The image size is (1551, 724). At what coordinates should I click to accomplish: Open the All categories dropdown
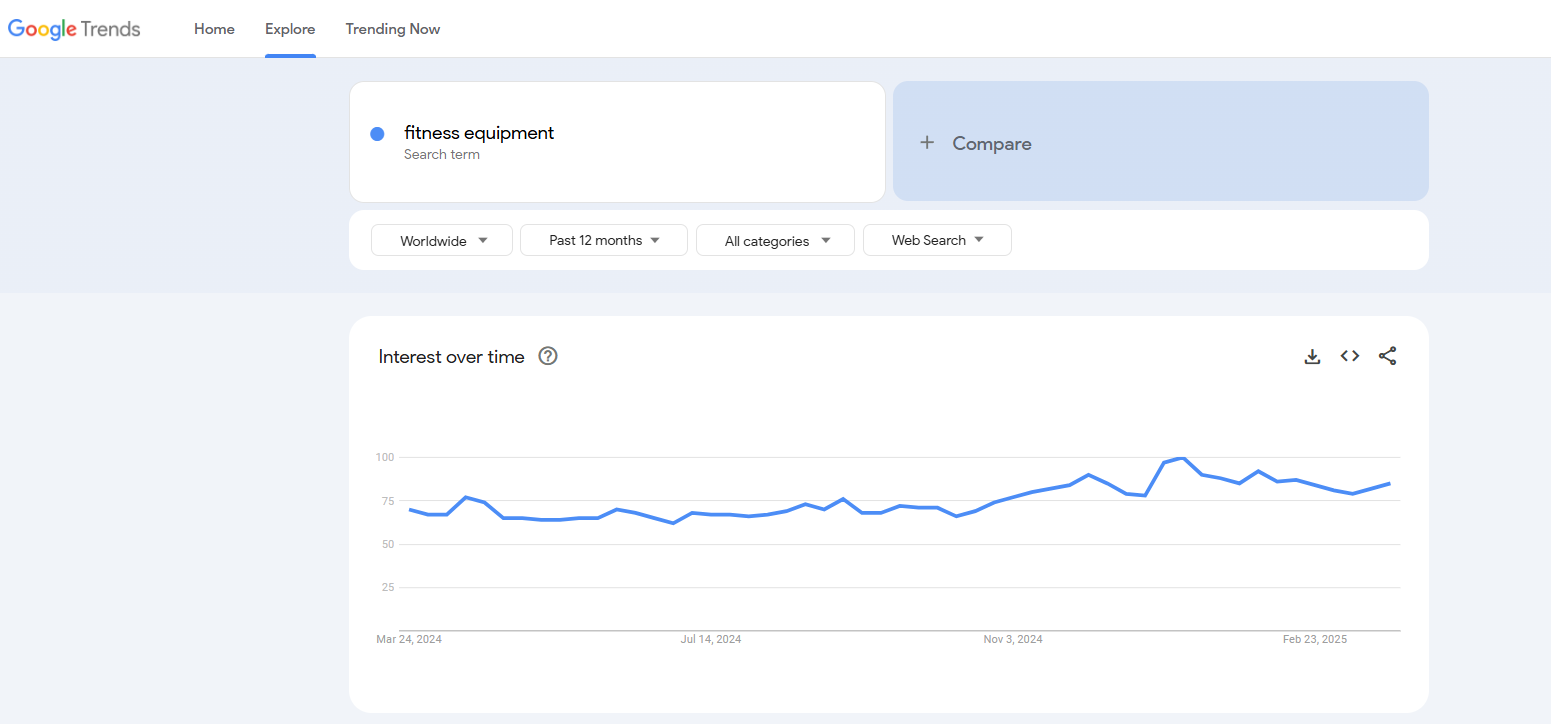775,240
